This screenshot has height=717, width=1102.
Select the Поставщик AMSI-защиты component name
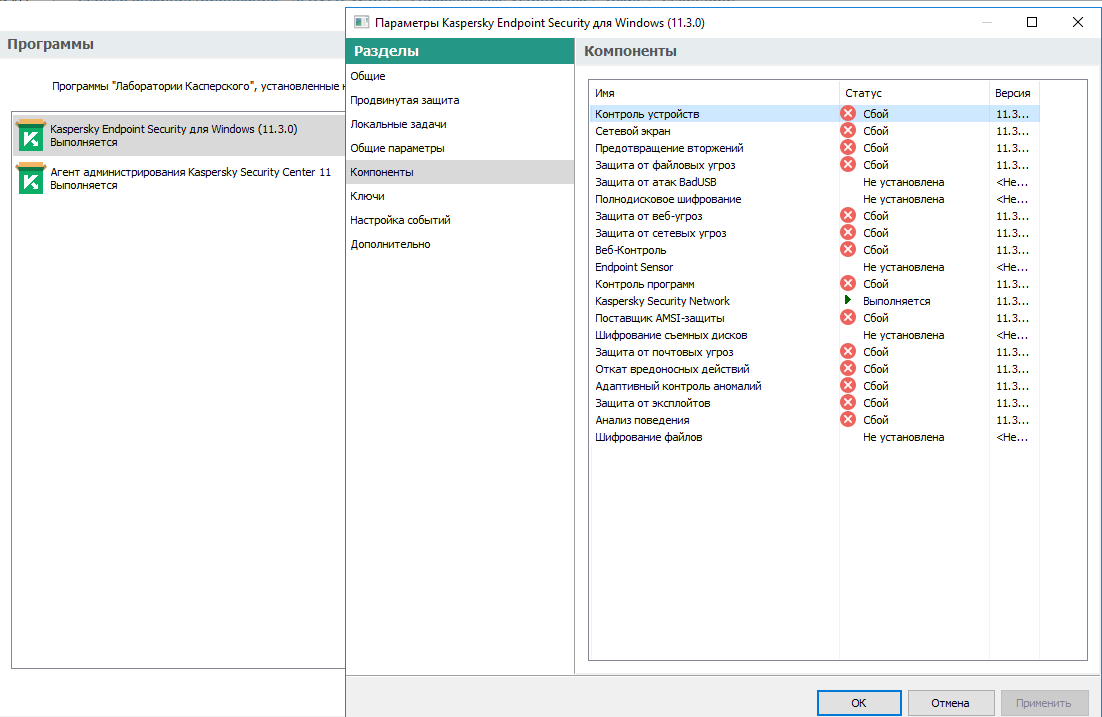click(x=659, y=318)
